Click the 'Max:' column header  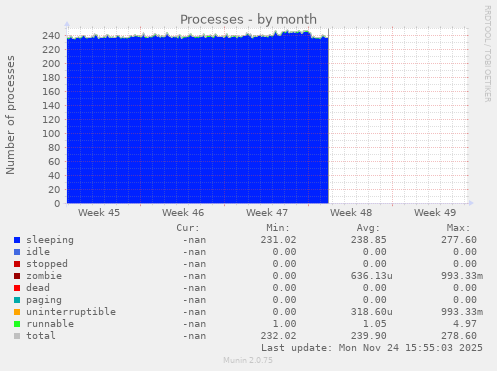click(x=458, y=228)
